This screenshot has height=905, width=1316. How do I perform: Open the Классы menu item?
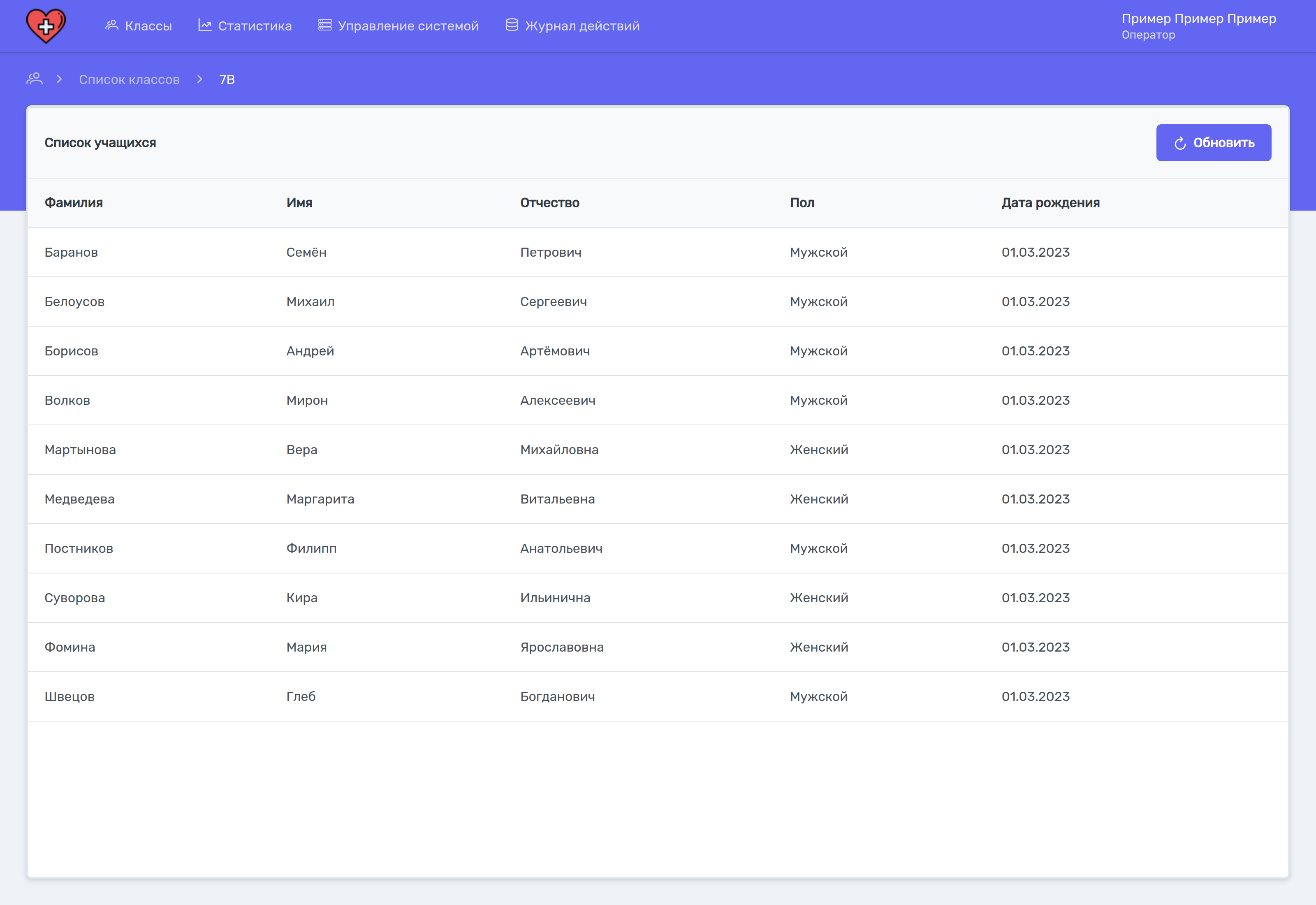138,26
